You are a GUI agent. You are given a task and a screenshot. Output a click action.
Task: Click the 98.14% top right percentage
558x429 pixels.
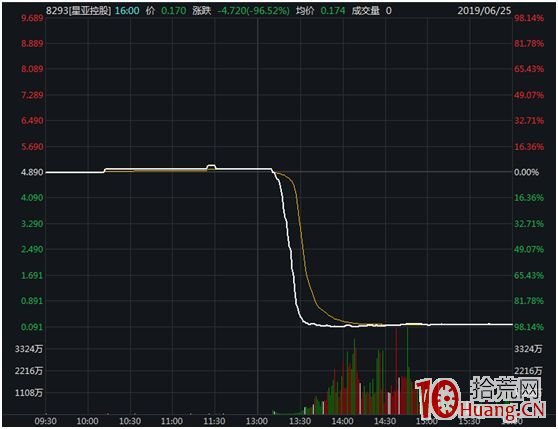coord(529,18)
